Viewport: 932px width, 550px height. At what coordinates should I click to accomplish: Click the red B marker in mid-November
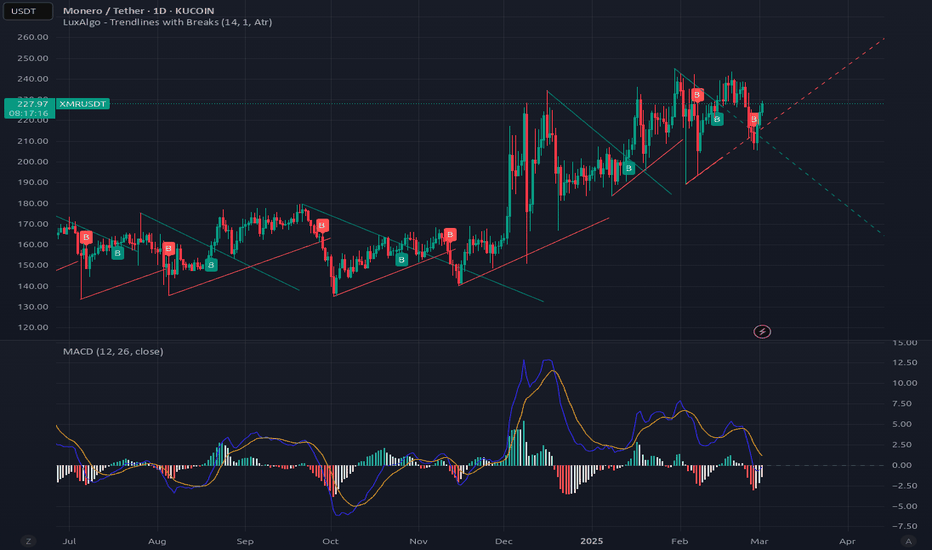[450, 234]
